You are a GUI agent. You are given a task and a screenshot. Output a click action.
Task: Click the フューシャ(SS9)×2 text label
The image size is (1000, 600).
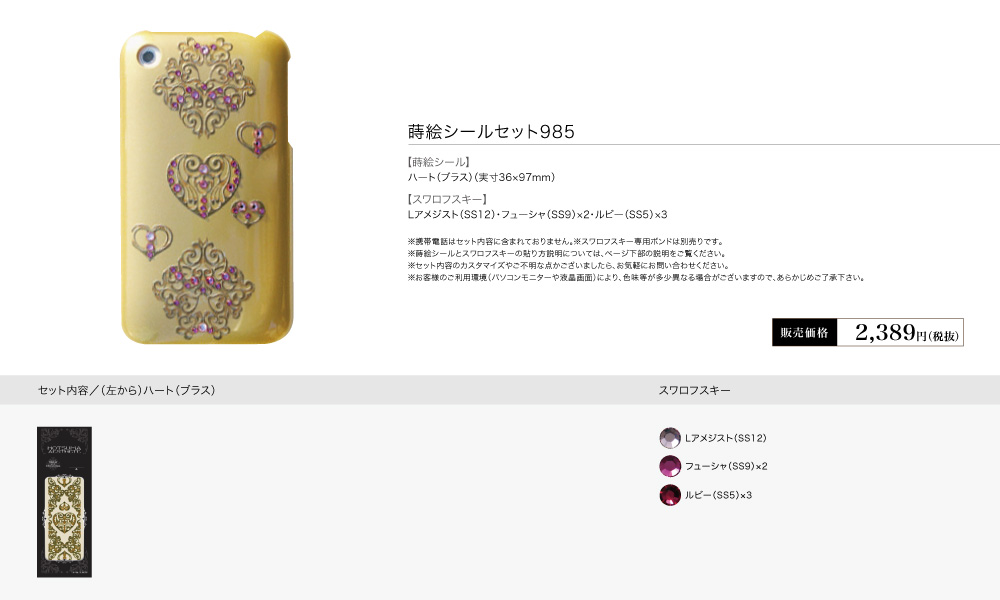(x=726, y=466)
